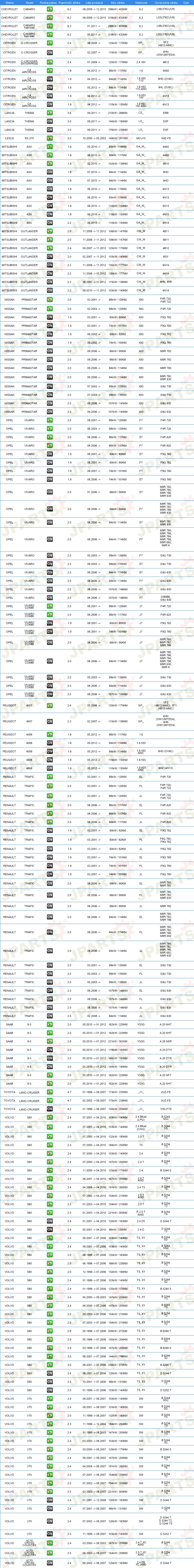Click PB fuel icon in C4 Aircross 4A92 row
The width and height of the screenshot is (194, 1568).
50,71
